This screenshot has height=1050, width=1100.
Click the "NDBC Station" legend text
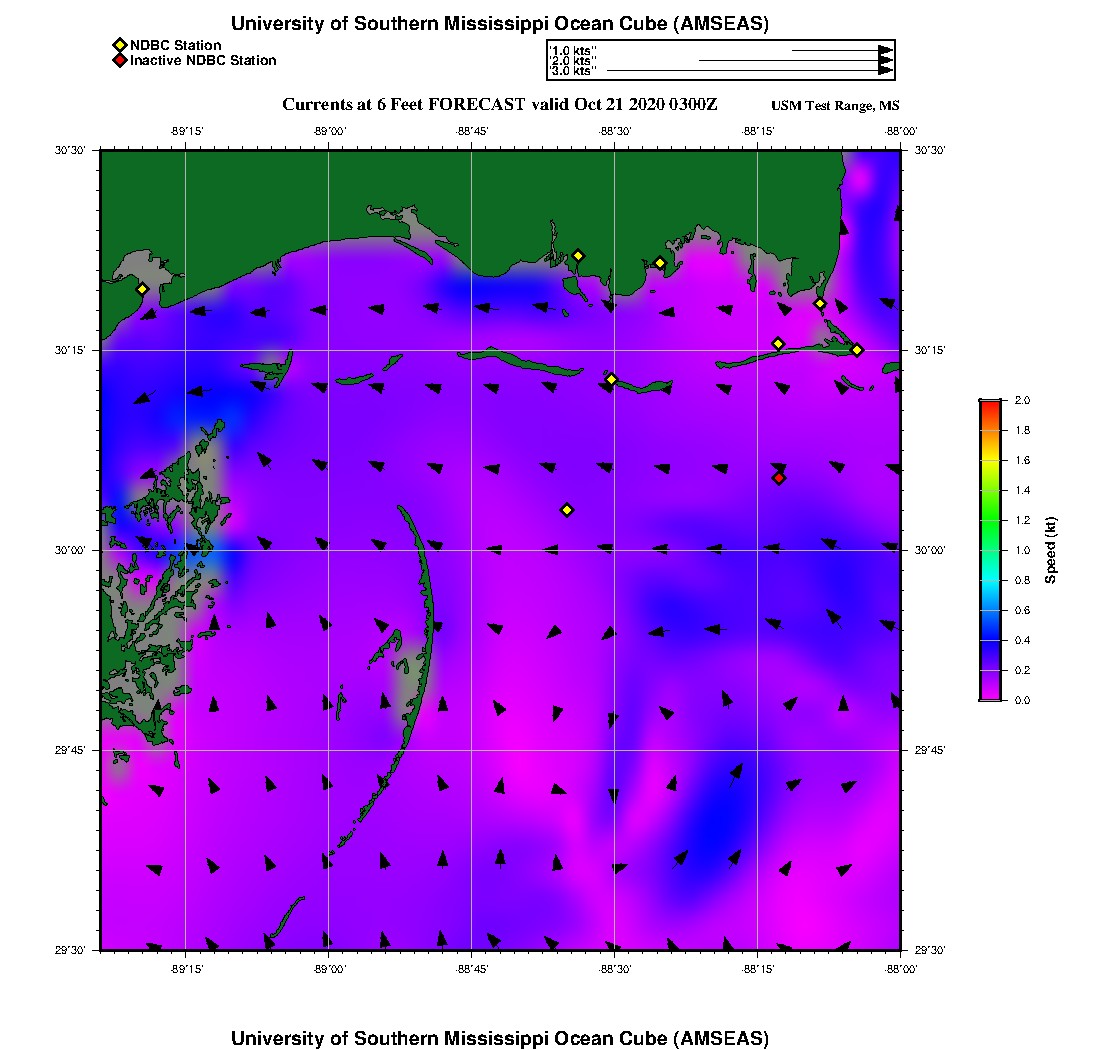point(176,45)
